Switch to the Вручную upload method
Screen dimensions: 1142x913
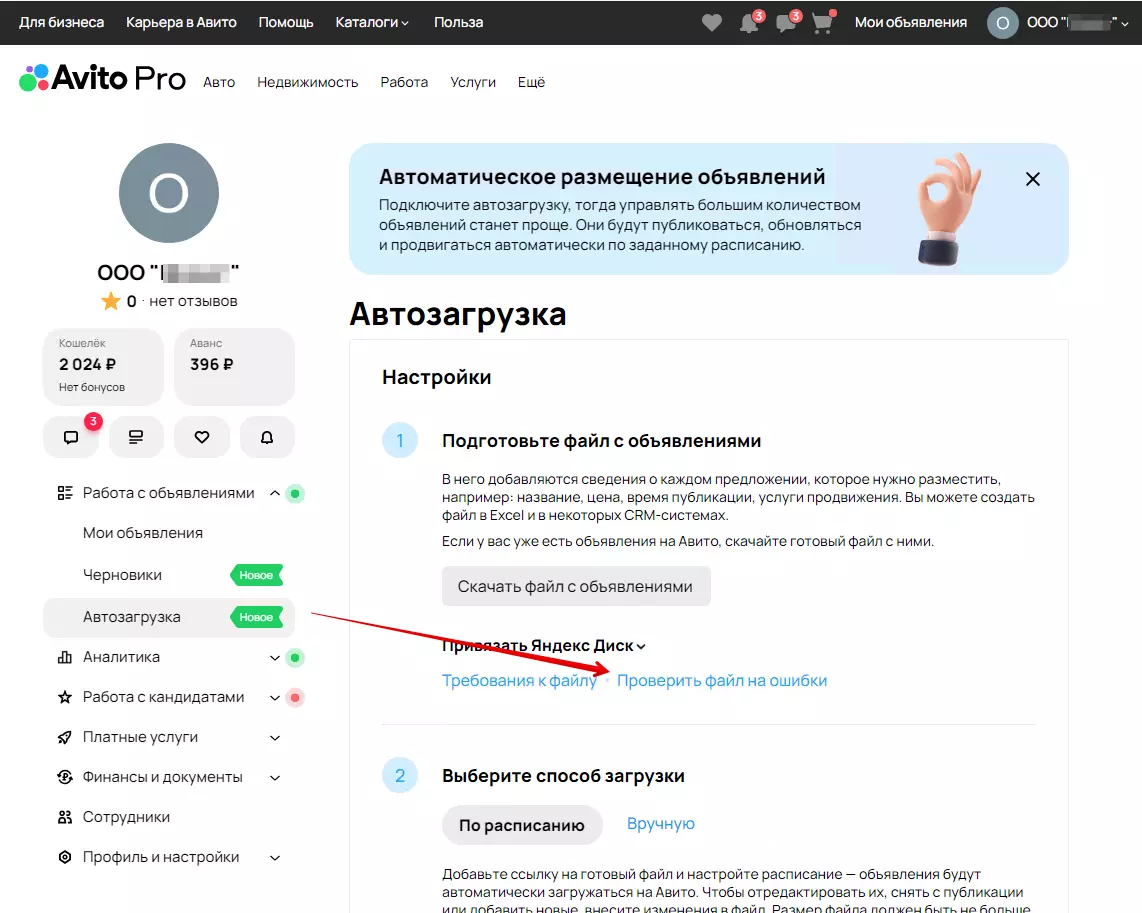[661, 824]
